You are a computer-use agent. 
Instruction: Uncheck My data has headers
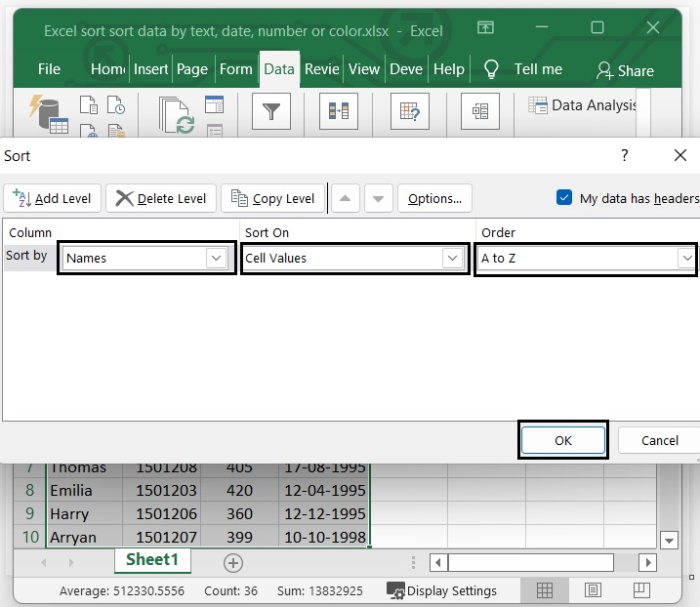(565, 198)
